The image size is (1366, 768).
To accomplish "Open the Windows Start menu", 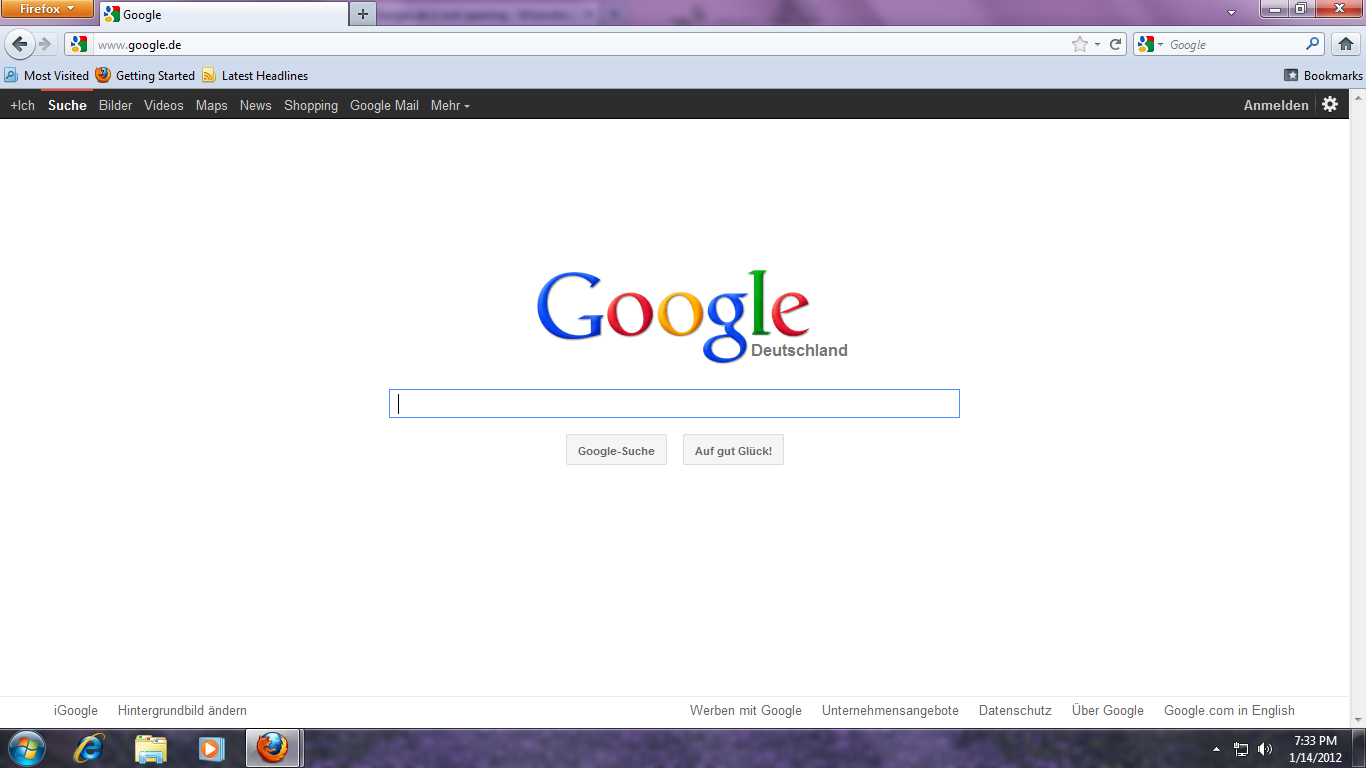I will [x=26, y=748].
